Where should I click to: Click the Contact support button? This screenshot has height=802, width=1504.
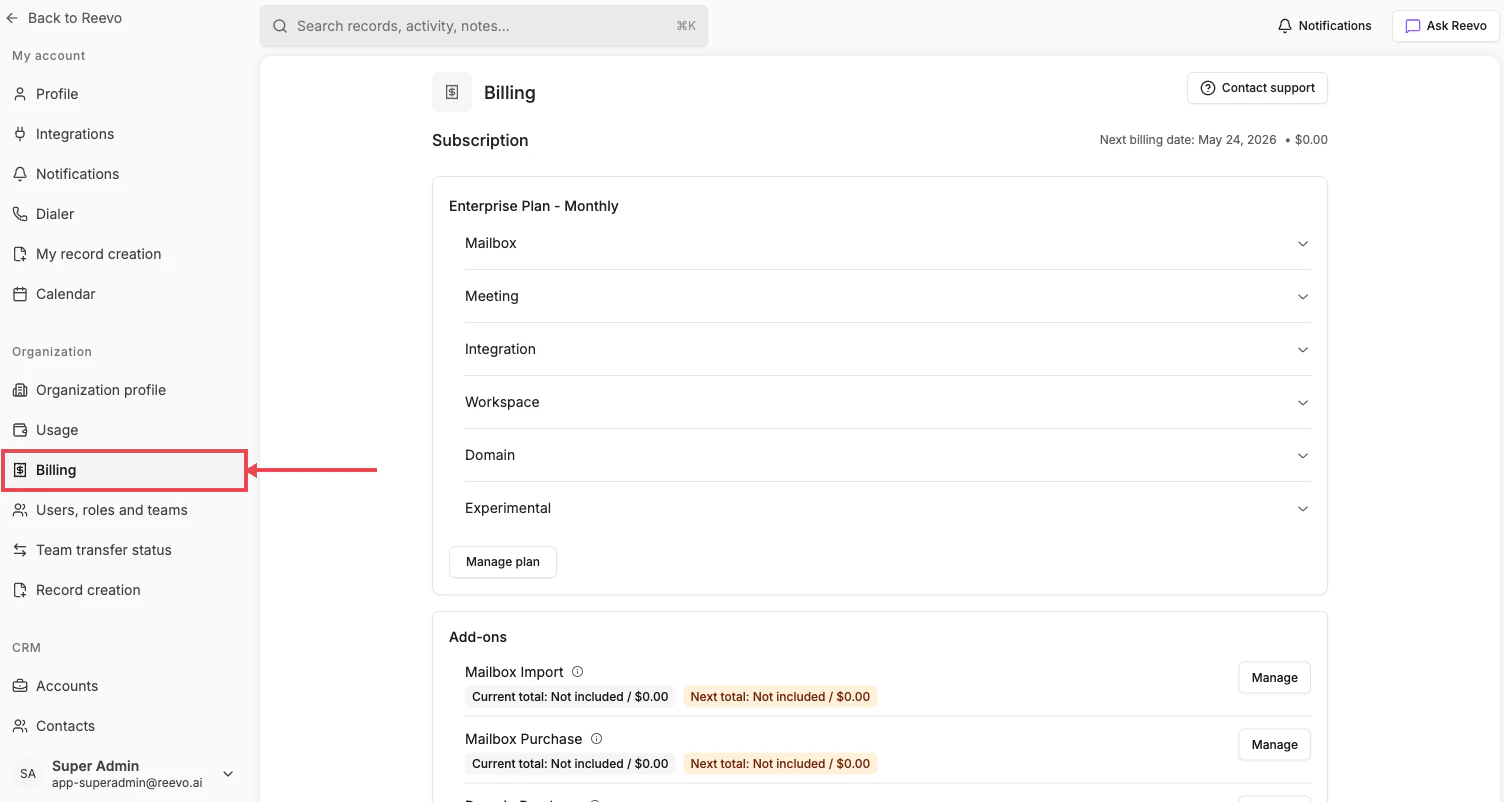1257,88
